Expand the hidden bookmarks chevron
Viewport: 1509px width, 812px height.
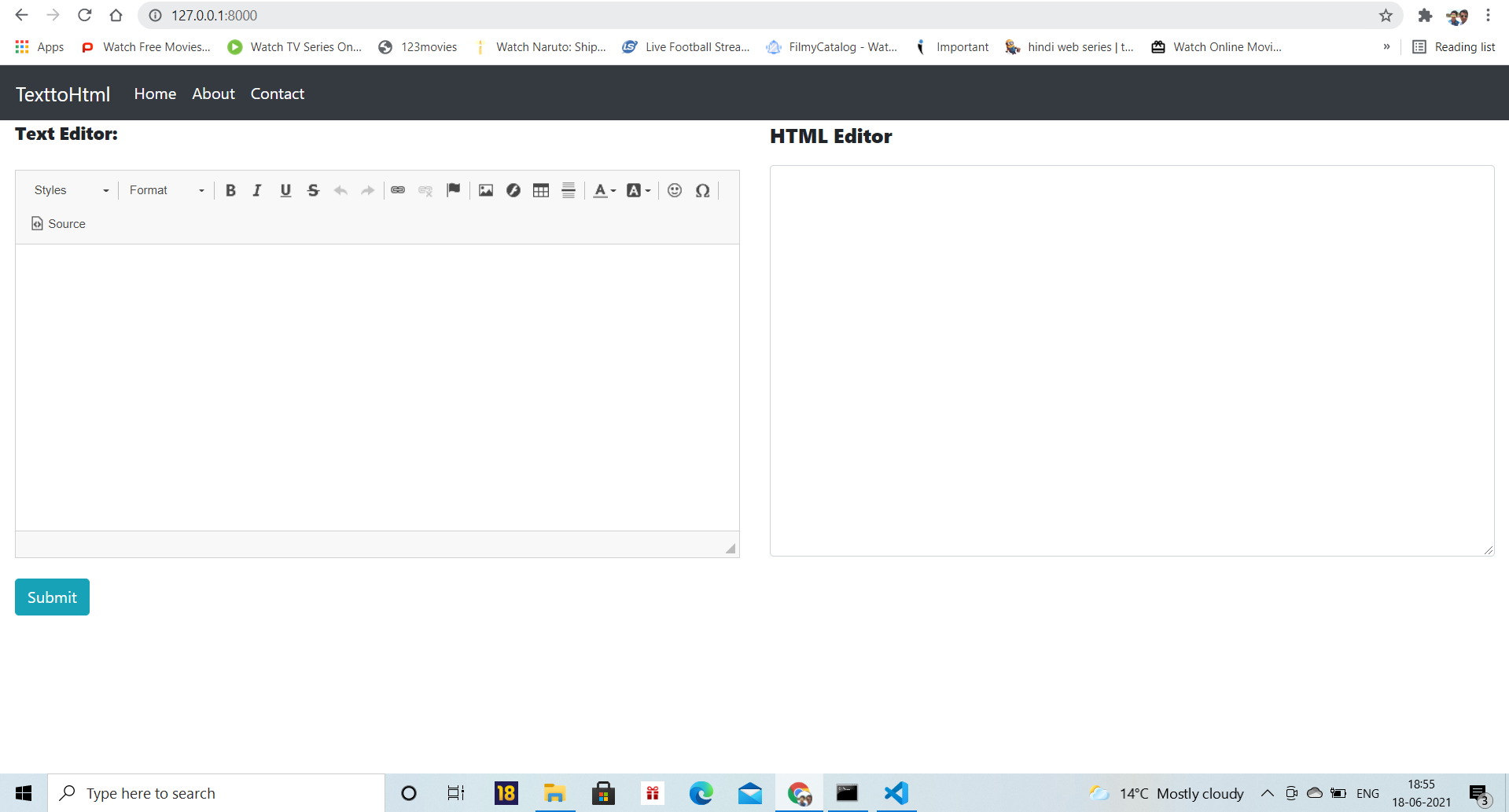pos(1386,47)
